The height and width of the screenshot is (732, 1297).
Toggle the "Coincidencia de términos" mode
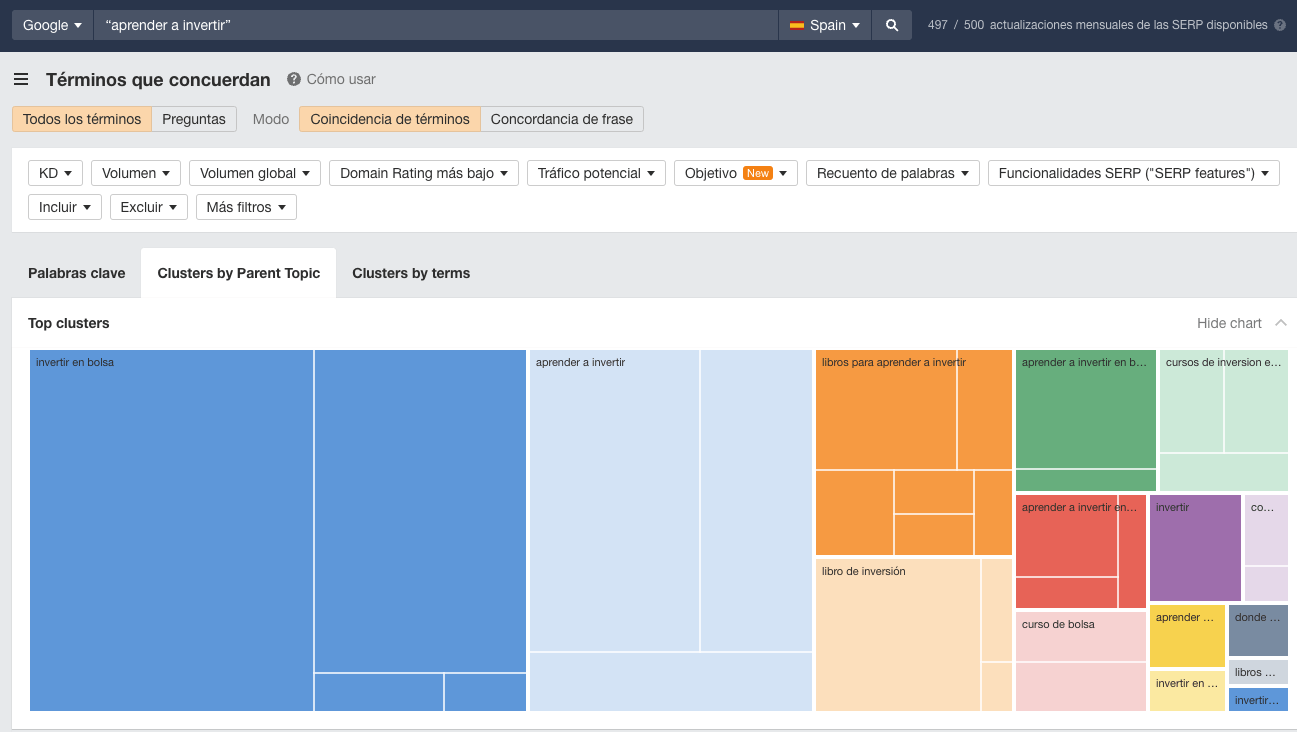pyautogui.click(x=389, y=118)
